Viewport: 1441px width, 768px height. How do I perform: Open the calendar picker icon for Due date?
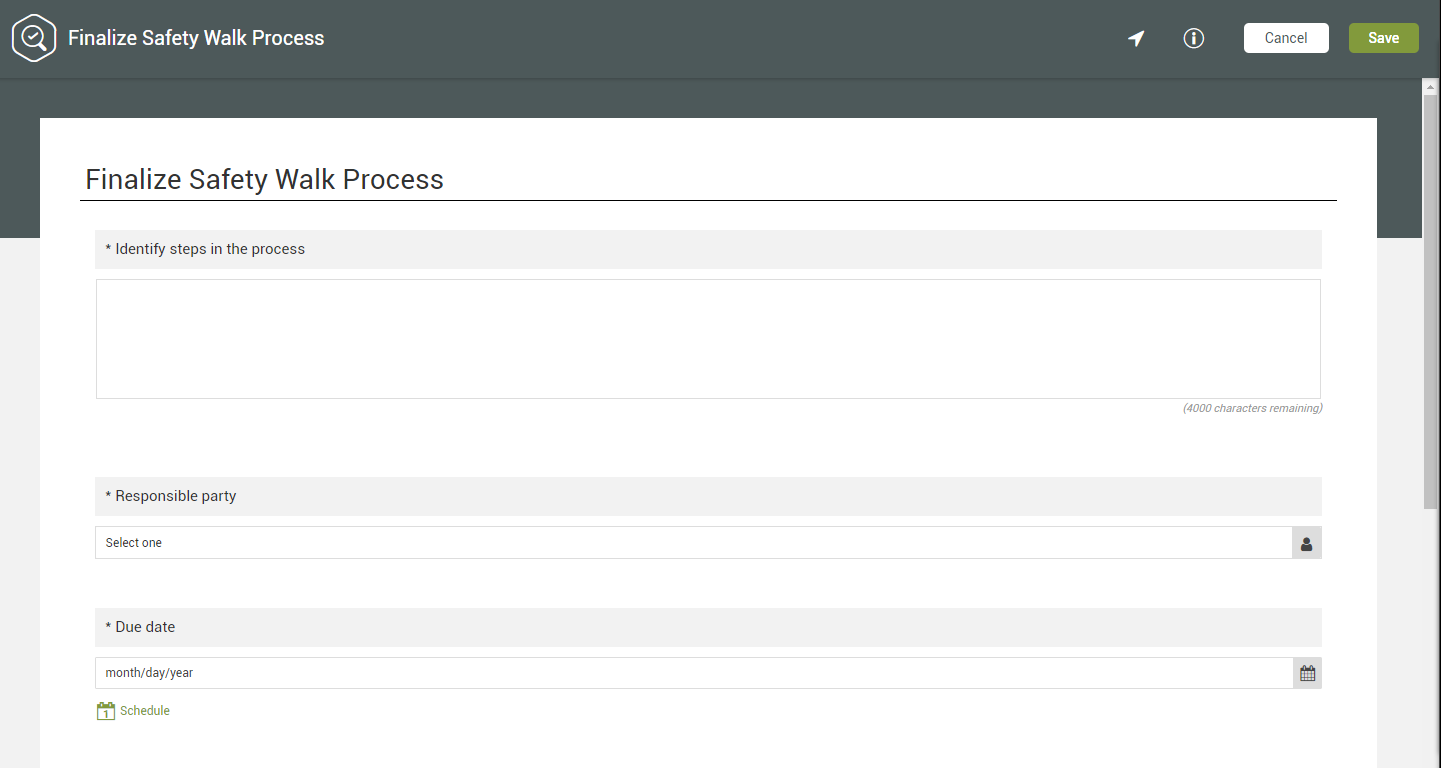pyautogui.click(x=1307, y=673)
